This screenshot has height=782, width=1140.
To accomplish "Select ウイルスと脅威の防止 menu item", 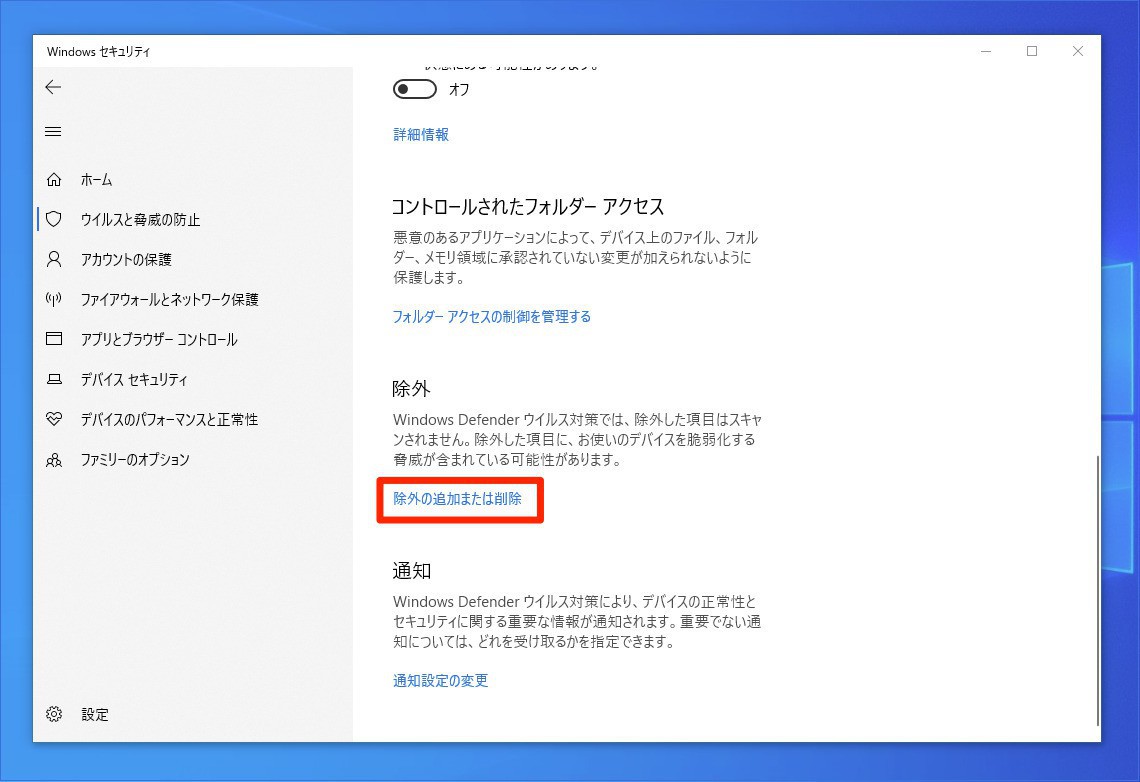I will tap(140, 219).
